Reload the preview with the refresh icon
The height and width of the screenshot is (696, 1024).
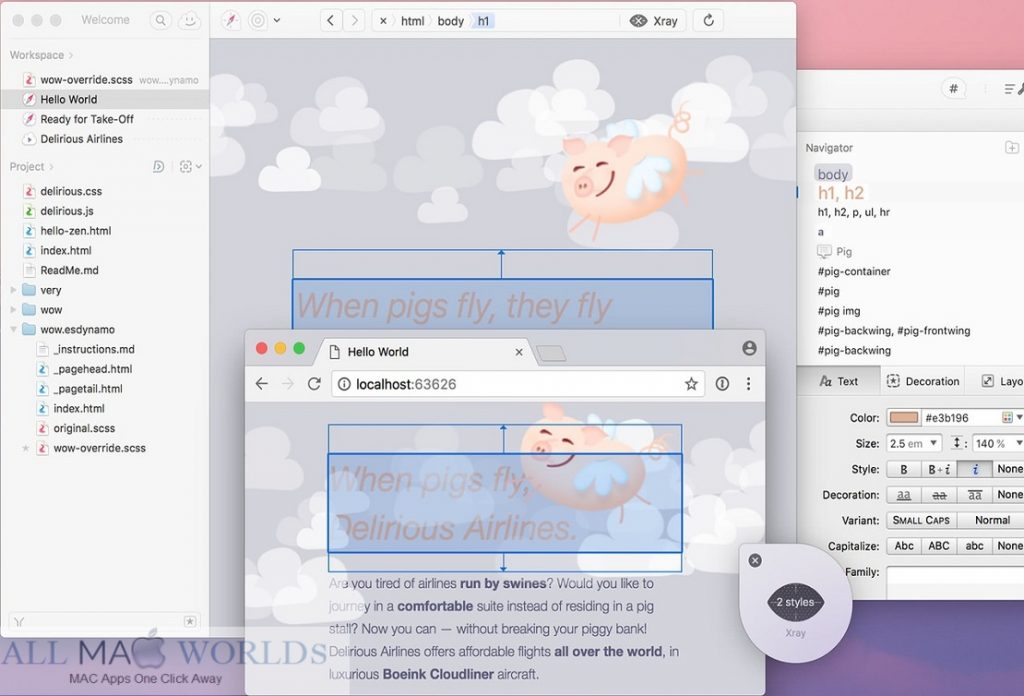click(709, 21)
